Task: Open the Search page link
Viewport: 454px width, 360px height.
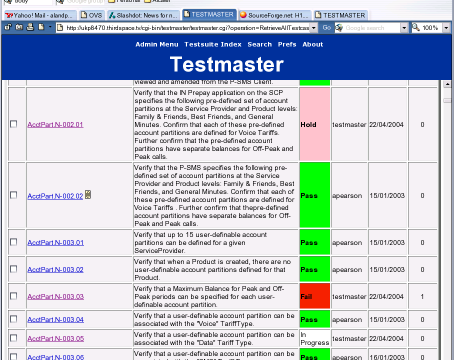Action: (260, 44)
